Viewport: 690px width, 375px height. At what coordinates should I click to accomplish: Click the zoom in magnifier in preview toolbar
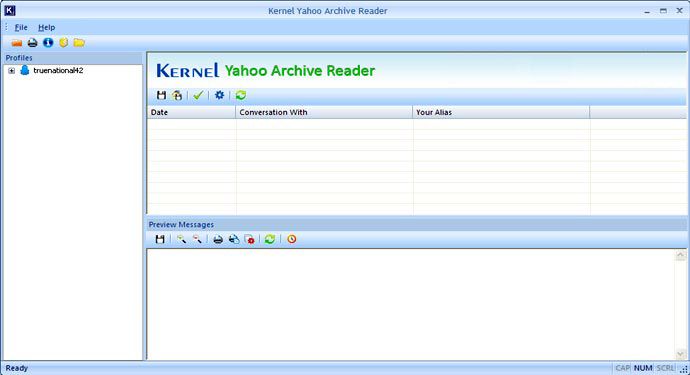tap(181, 239)
